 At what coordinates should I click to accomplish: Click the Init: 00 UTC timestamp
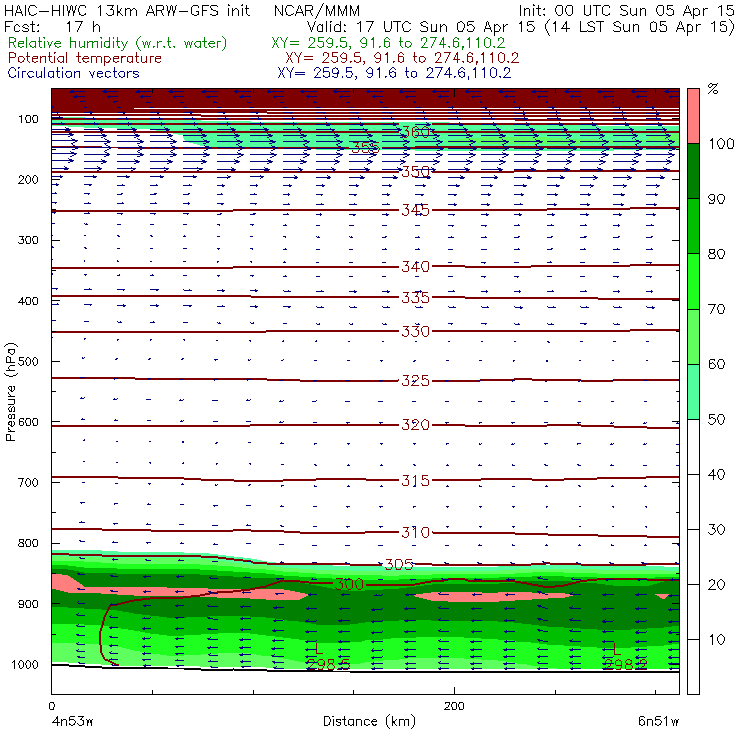626,11
